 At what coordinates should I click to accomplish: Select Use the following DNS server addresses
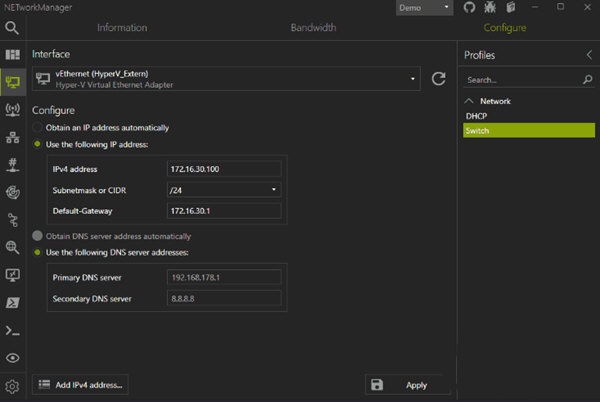38,251
